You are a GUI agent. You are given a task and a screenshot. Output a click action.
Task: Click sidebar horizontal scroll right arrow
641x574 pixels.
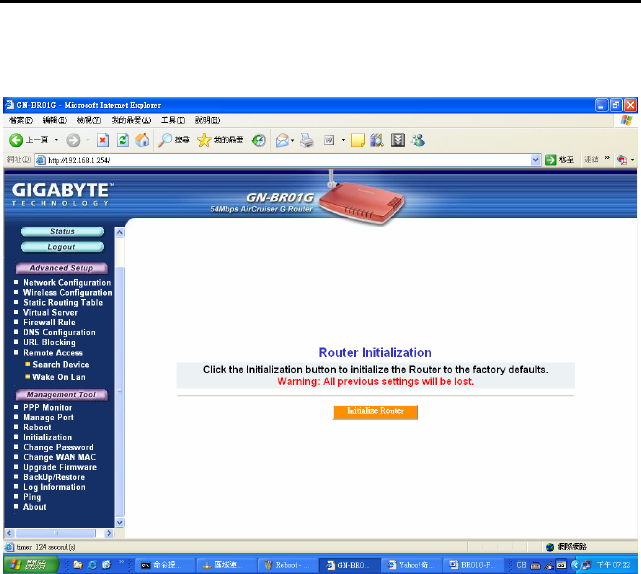pos(109,533)
